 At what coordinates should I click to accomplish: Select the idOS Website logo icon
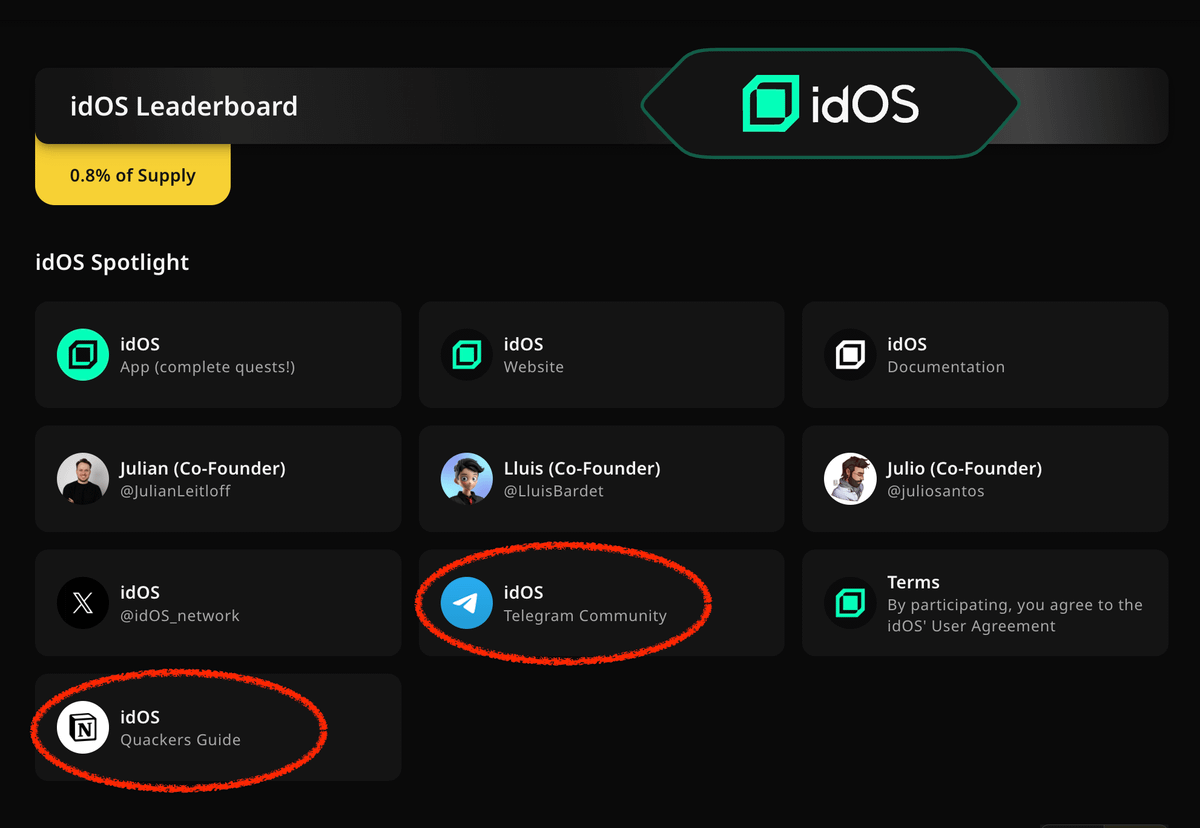click(466, 354)
